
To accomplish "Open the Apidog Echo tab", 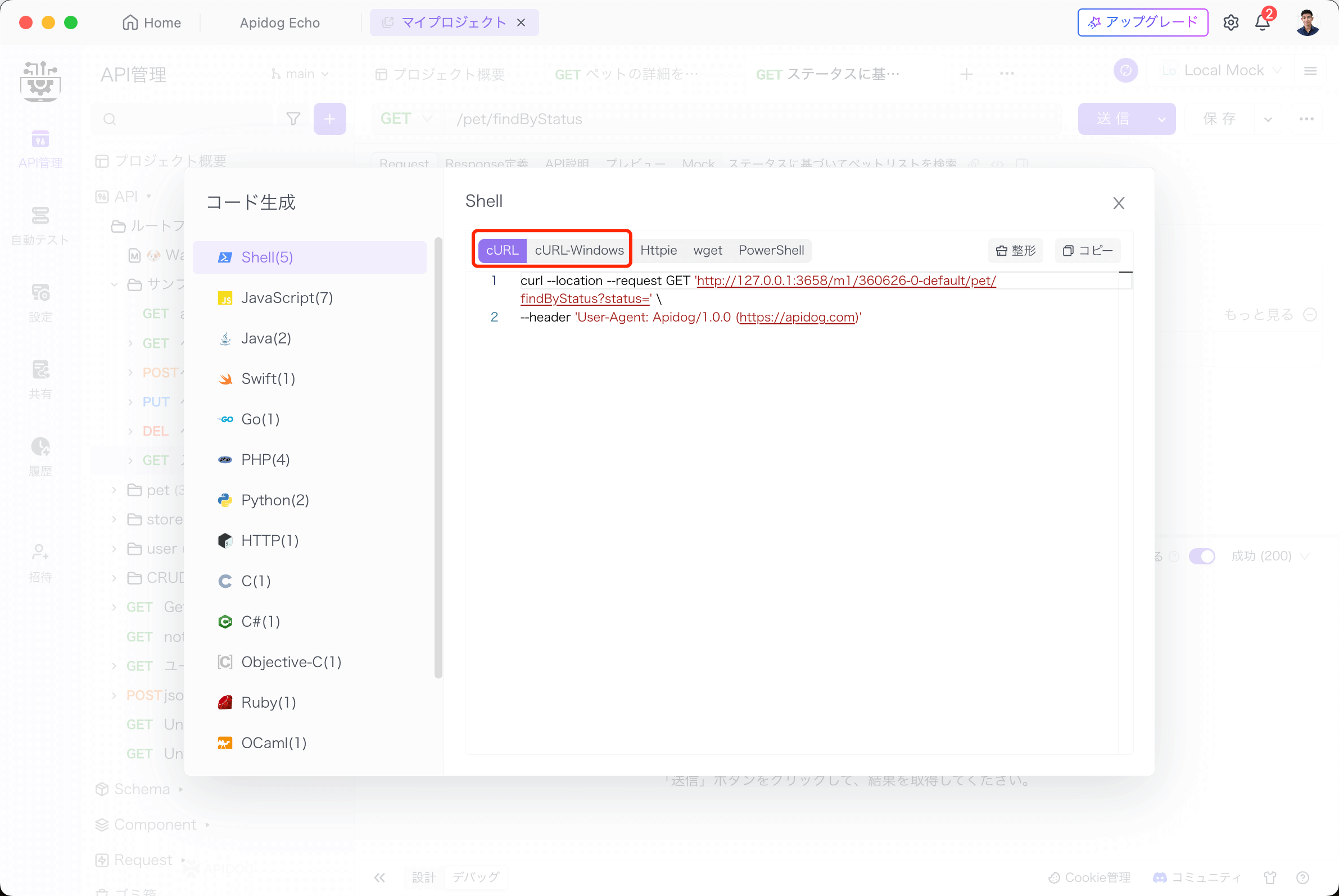I will (x=279, y=22).
